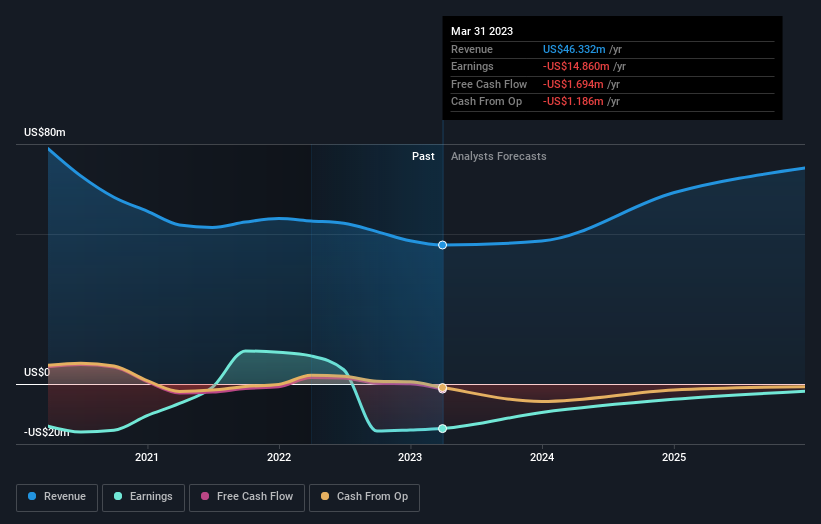The height and width of the screenshot is (524, 821).
Task: Click the Cash From Op row label in tooltip
Action: 486,102
